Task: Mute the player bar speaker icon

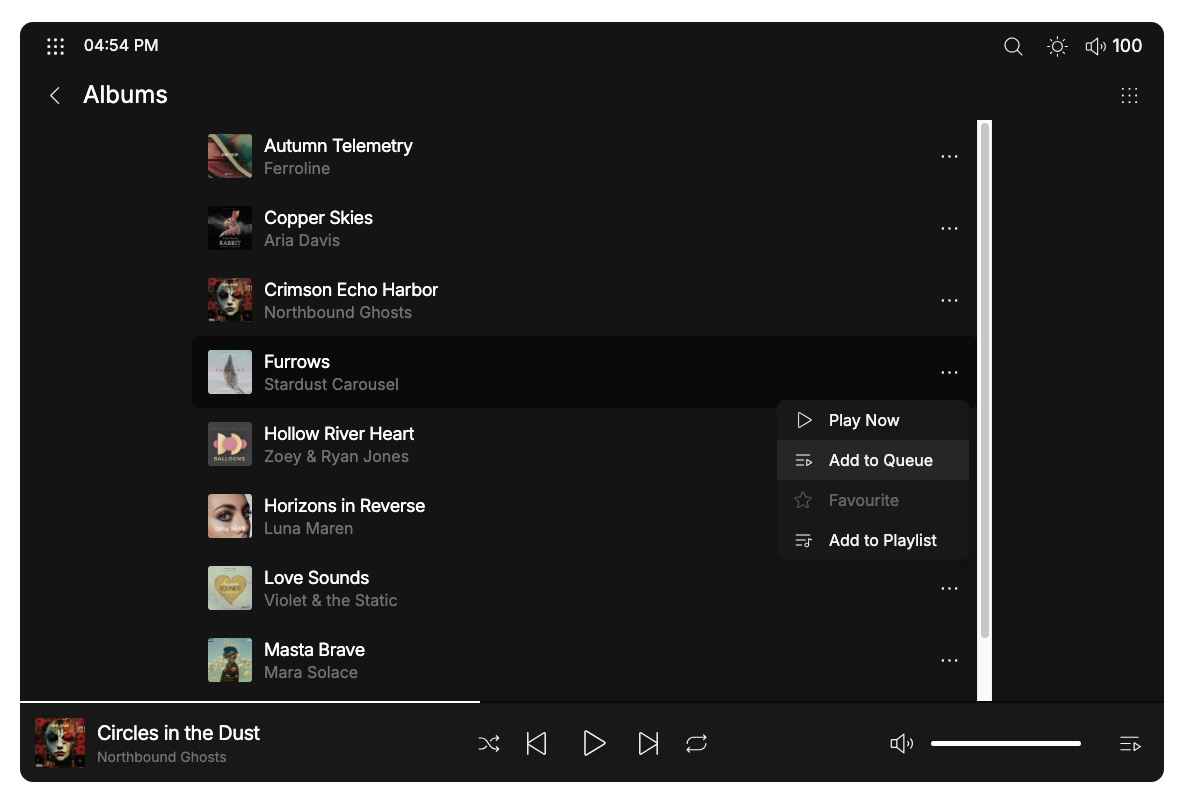Action: point(901,744)
